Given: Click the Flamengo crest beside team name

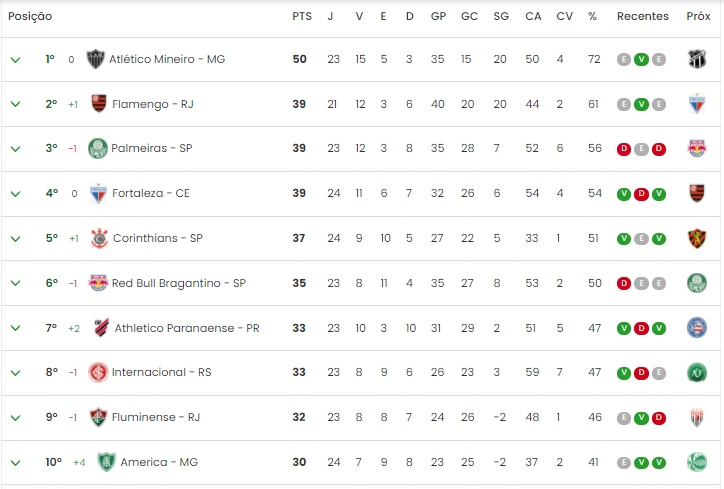Looking at the screenshot, I should coord(99,103).
